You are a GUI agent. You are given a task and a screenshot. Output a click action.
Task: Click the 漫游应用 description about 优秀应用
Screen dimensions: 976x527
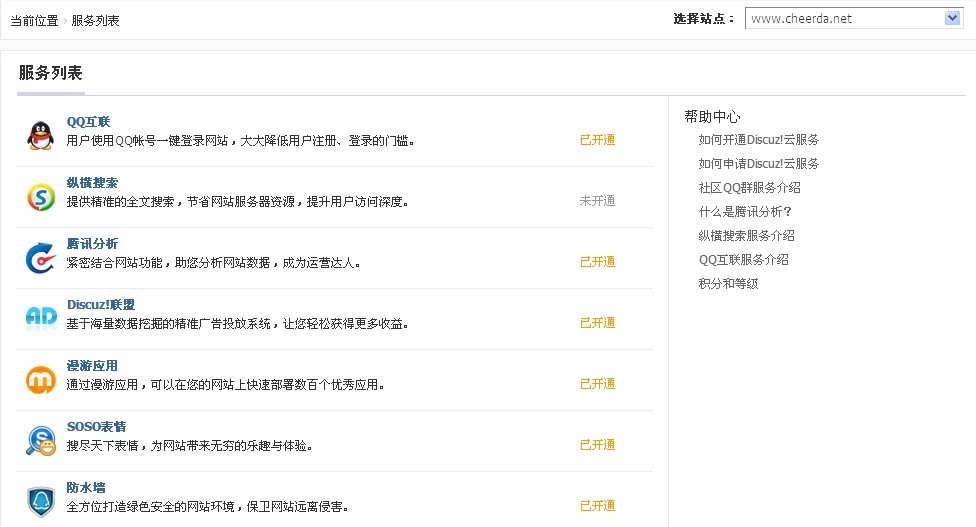pos(225,385)
